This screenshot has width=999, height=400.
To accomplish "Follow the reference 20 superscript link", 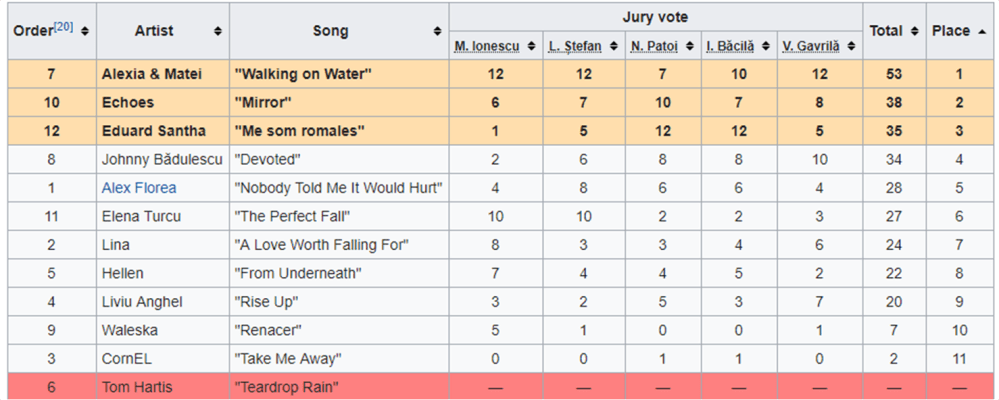I will tap(63, 24).
